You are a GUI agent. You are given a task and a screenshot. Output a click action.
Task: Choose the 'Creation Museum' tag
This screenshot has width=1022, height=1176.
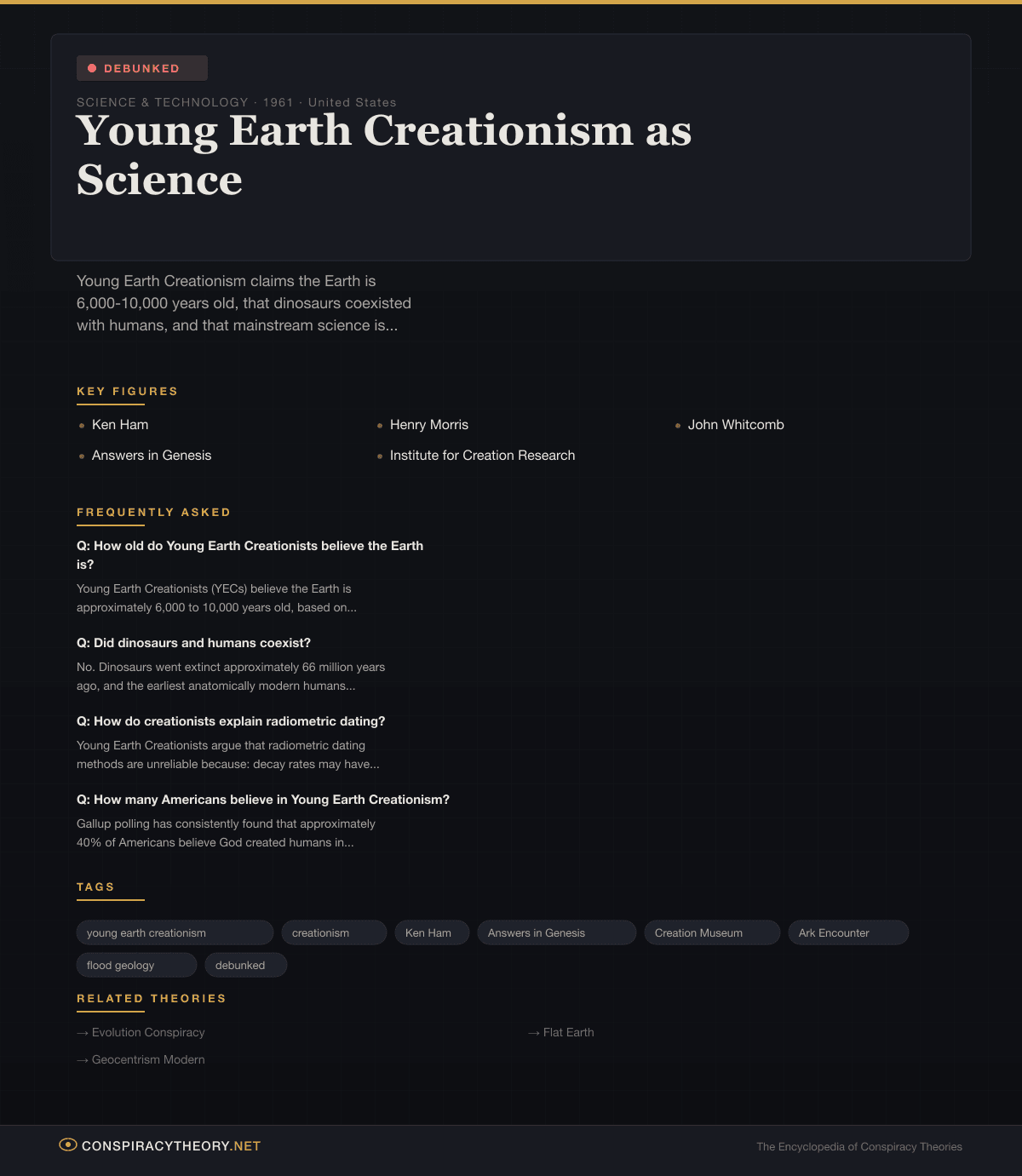(711, 933)
